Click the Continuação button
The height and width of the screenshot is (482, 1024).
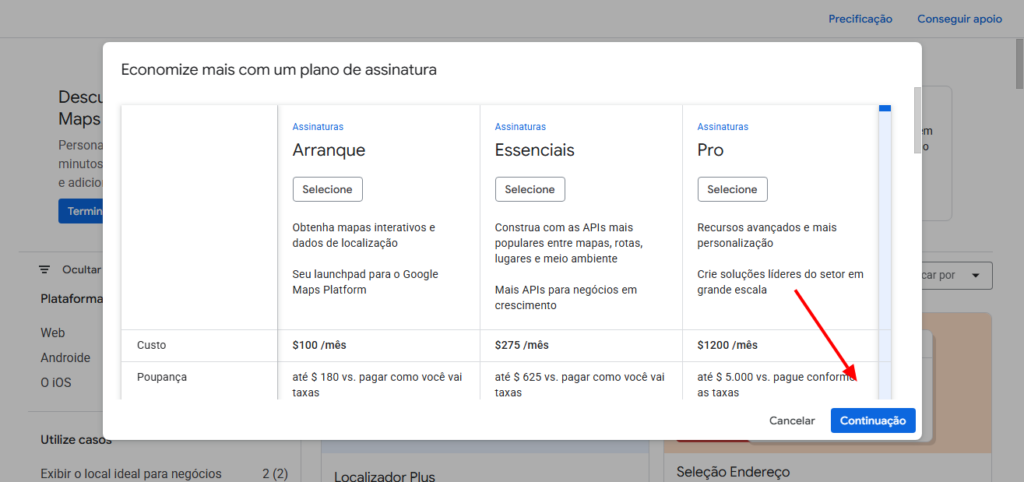(x=872, y=421)
